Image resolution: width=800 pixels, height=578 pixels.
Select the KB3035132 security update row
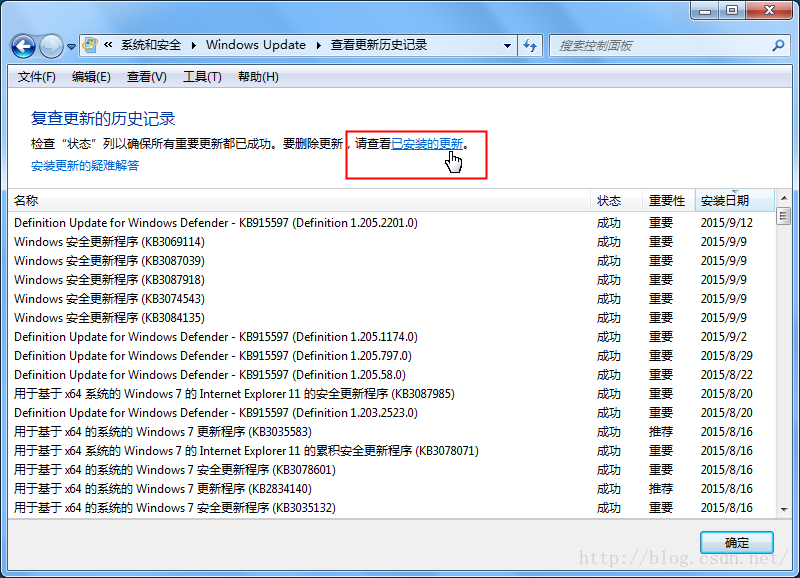392,508
